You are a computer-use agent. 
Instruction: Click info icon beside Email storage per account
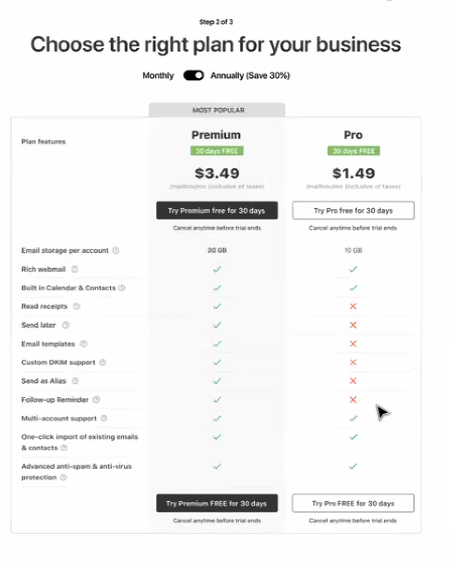pos(116,250)
